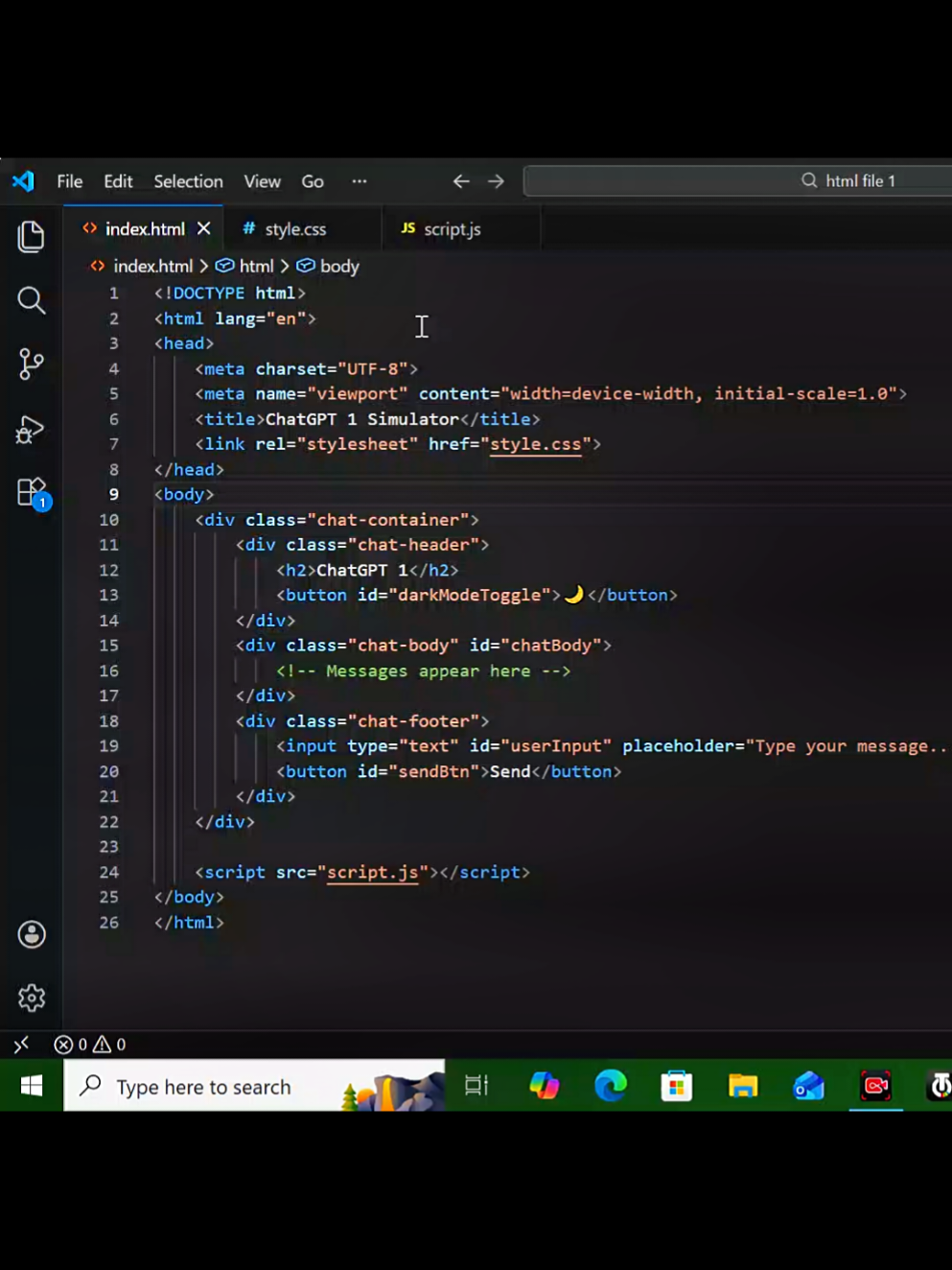This screenshot has height=1270, width=952.
Task: Close the index.html tab
Action: [x=203, y=228]
